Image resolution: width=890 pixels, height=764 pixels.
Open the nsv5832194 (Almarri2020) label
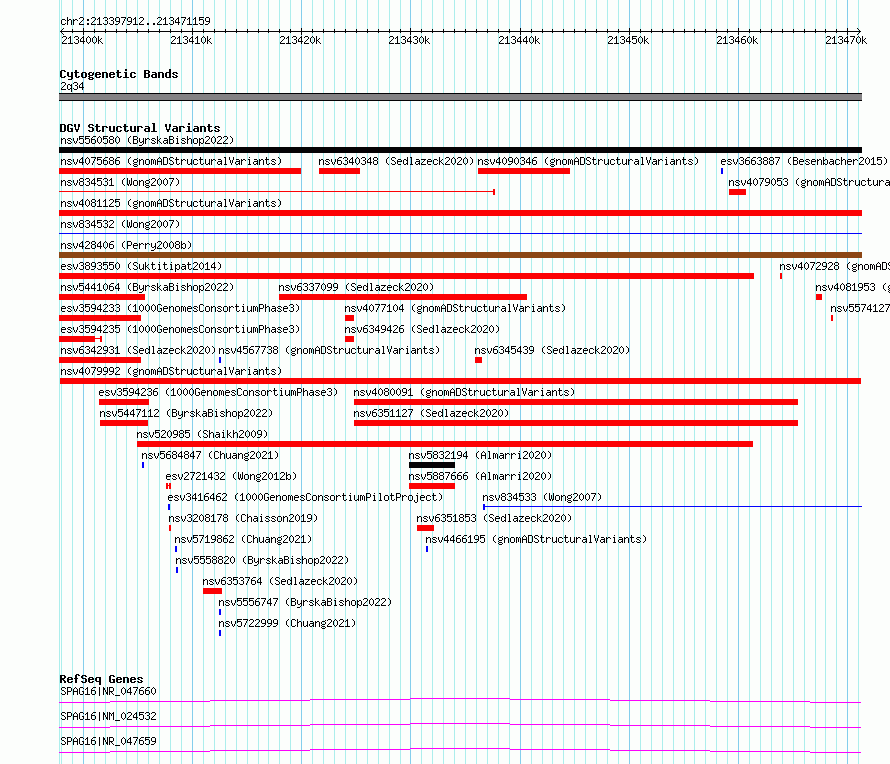tap(480, 455)
